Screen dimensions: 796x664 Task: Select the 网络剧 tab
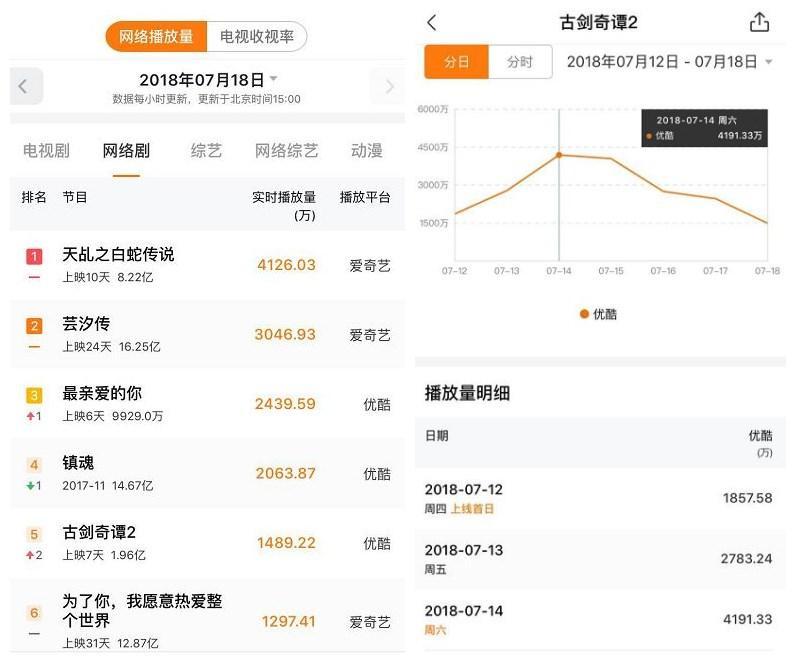point(126,151)
